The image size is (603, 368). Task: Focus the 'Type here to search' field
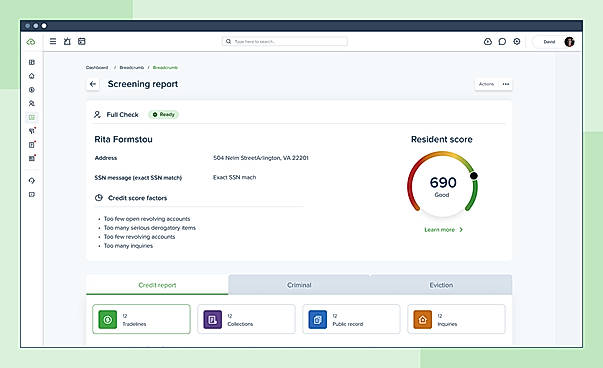click(285, 41)
